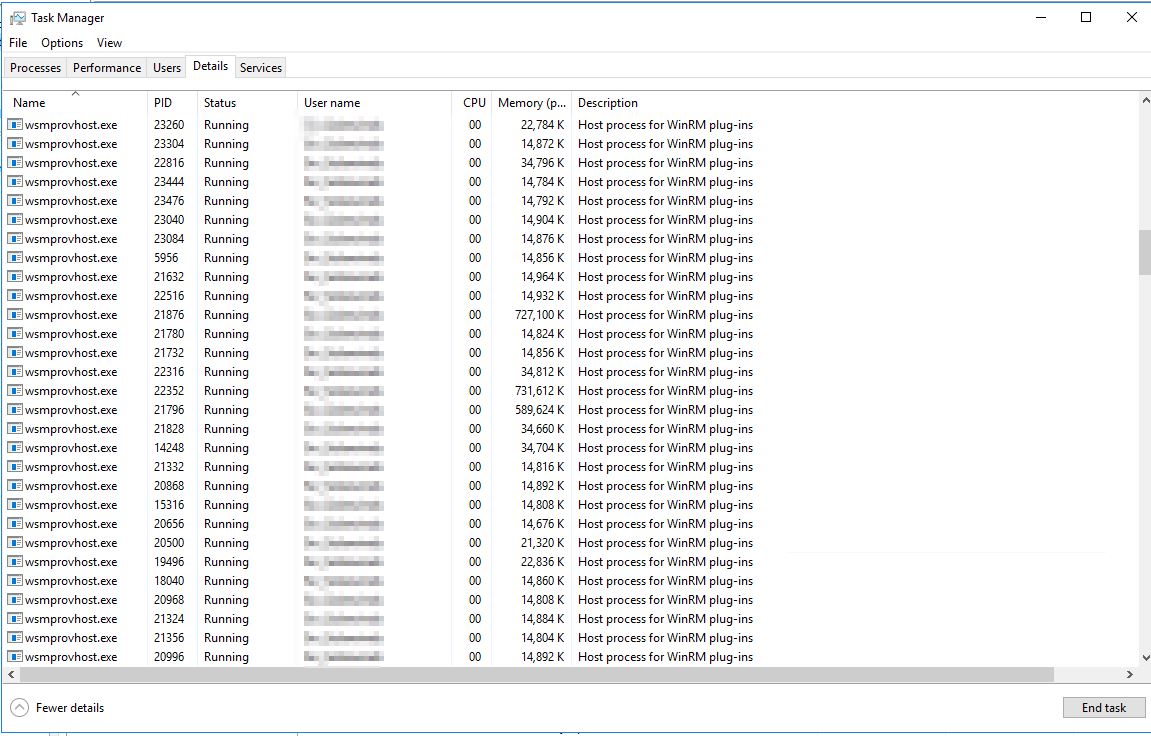Screen dimensions: 1151x736
Task: Click process icon for PID 23444 row
Action: pos(15,182)
